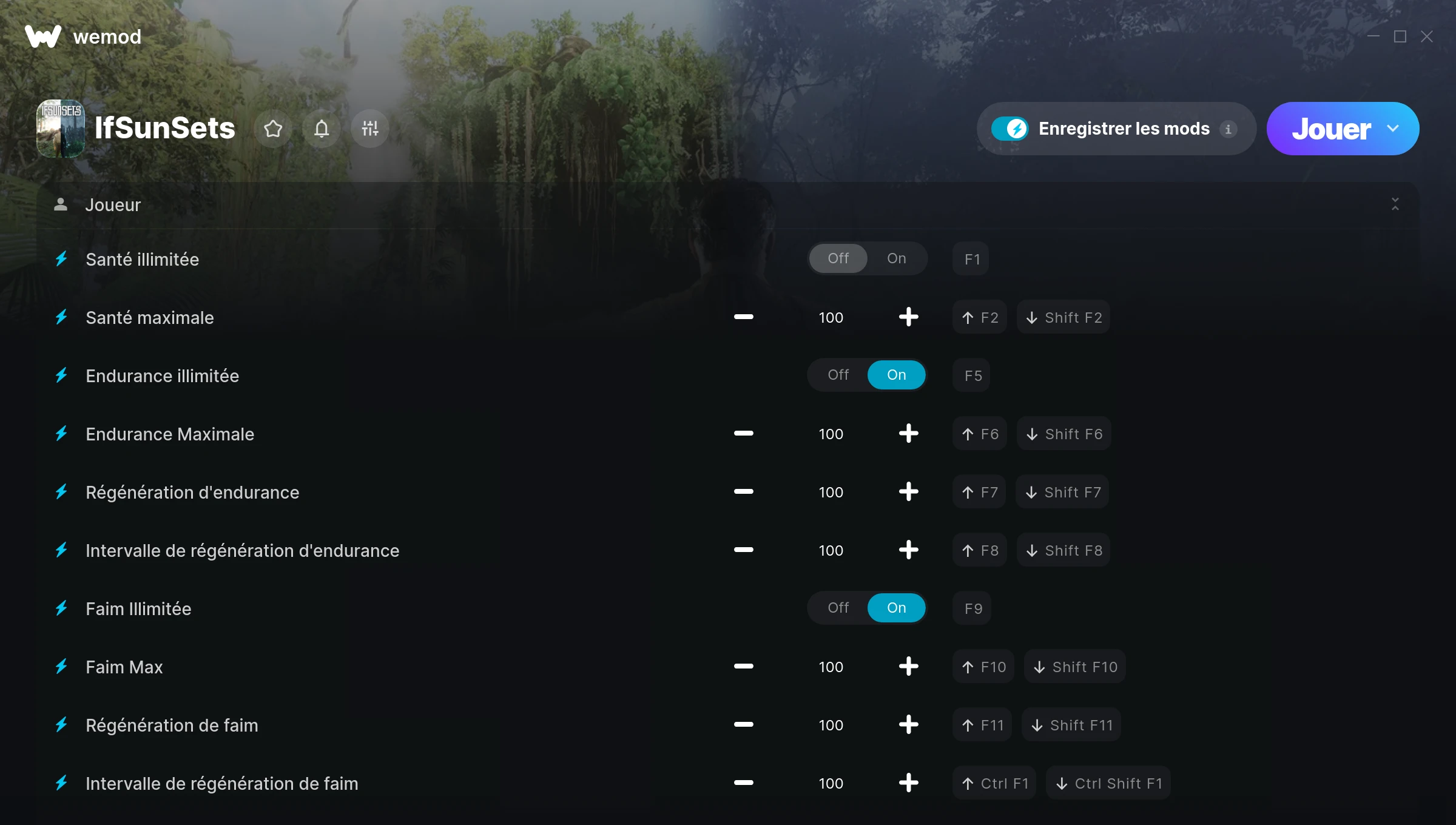Open the Jouer dropdown arrow

[1393, 129]
